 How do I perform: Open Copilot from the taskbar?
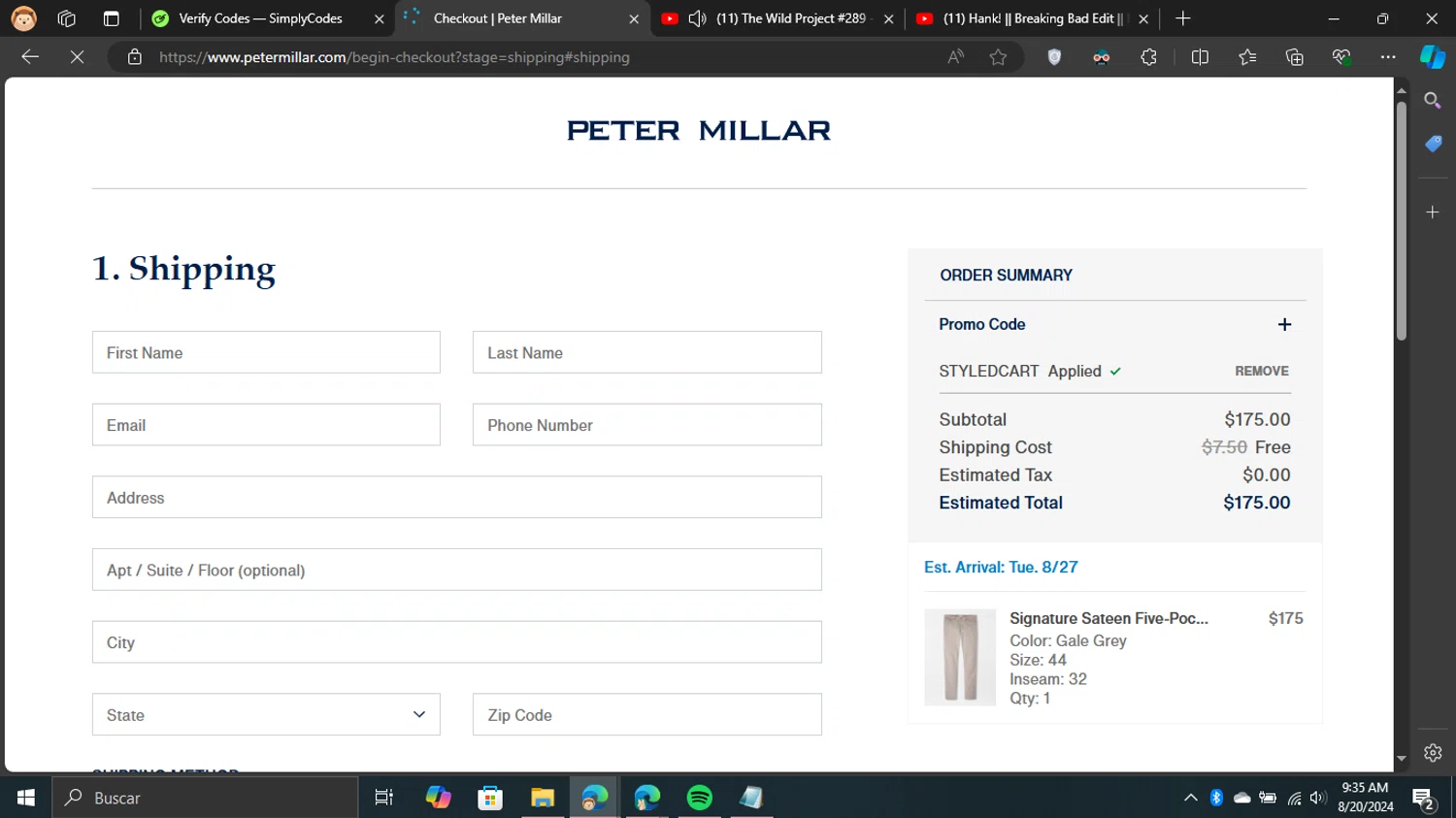(438, 798)
